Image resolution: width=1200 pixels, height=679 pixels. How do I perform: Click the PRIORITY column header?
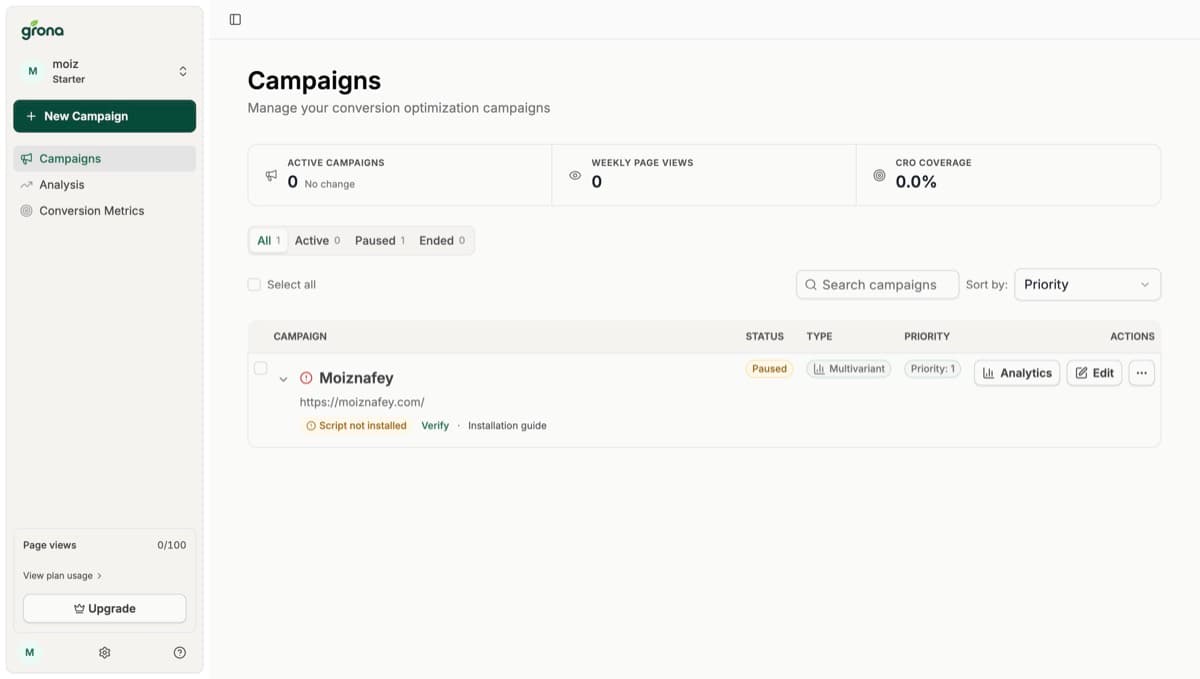tap(927, 337)
